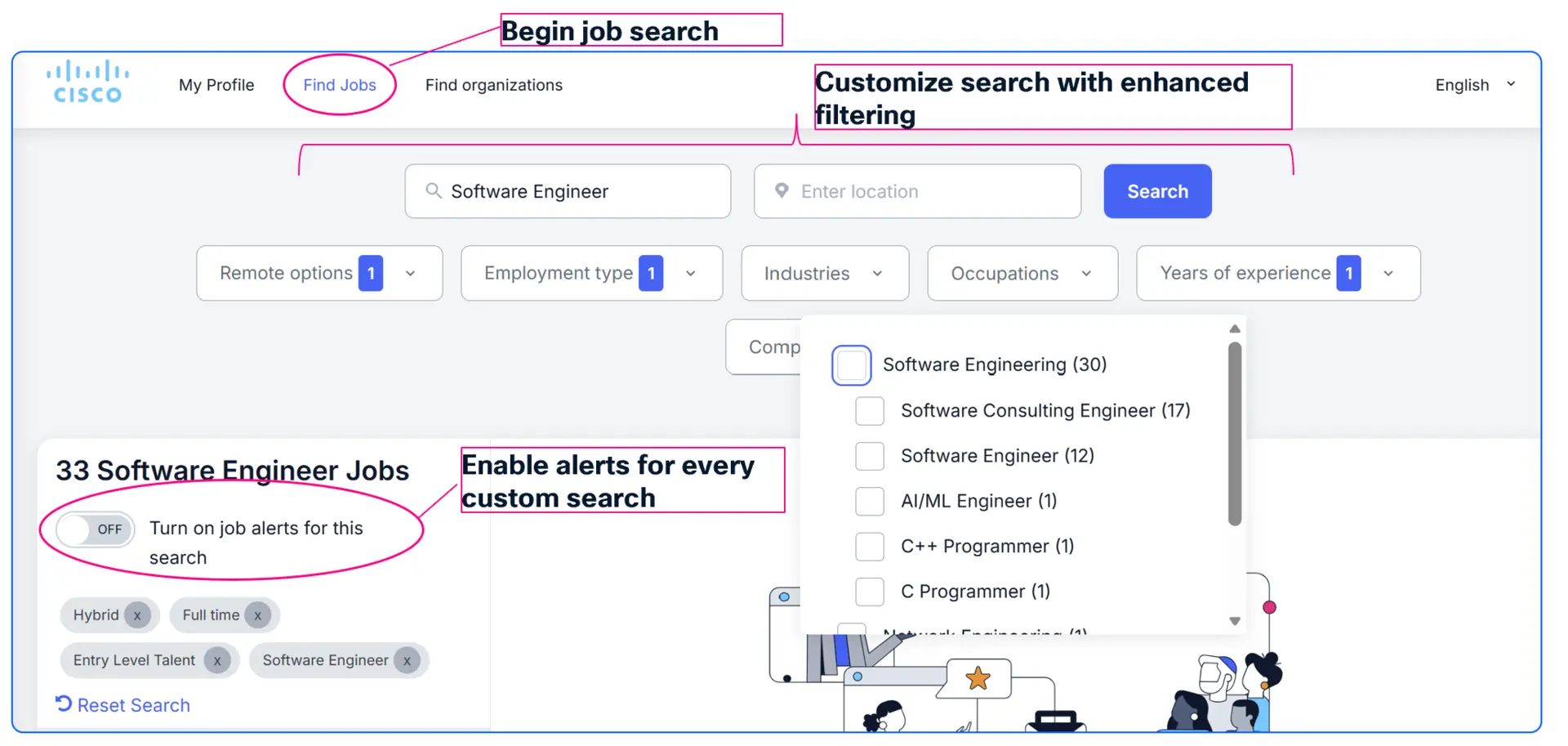Screen dimensions: 1568x746
Task: Collapse the Occupations dropdown
Action: point(1022,273)
